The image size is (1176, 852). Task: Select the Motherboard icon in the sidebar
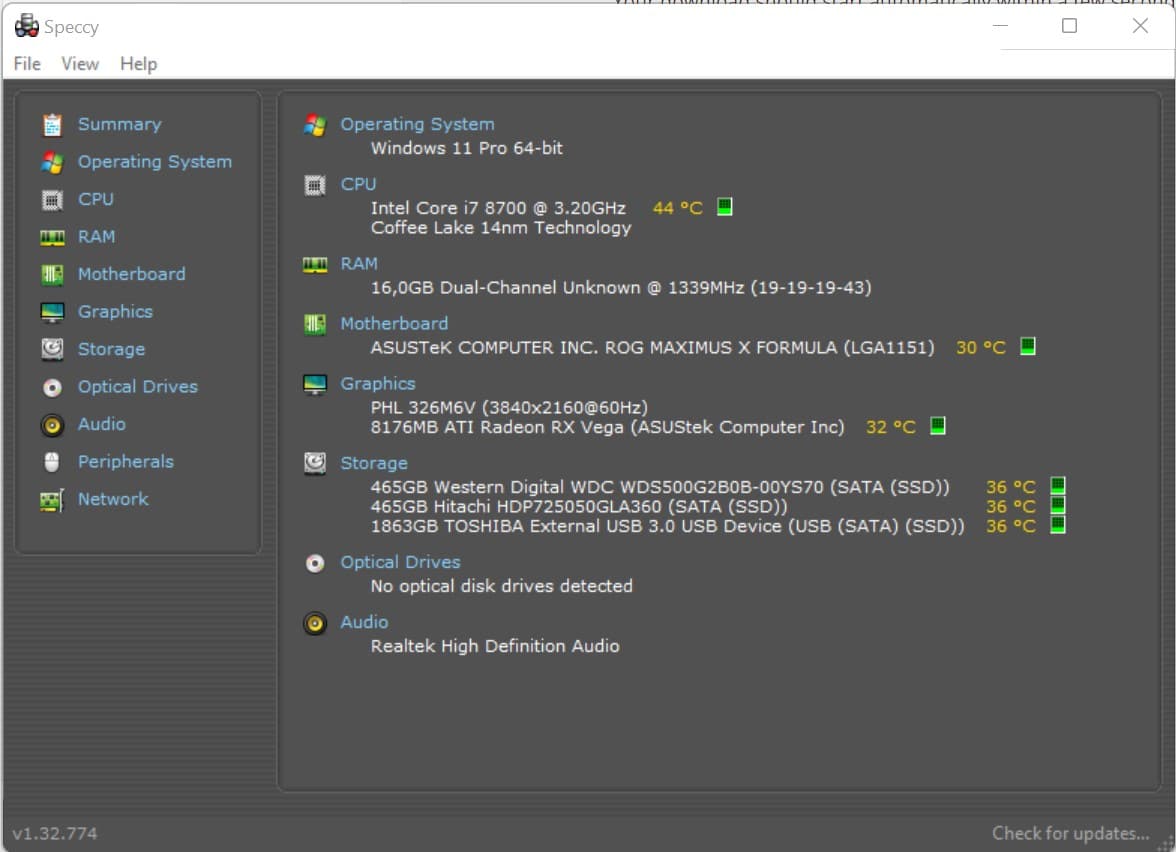[x=51, y=274]
